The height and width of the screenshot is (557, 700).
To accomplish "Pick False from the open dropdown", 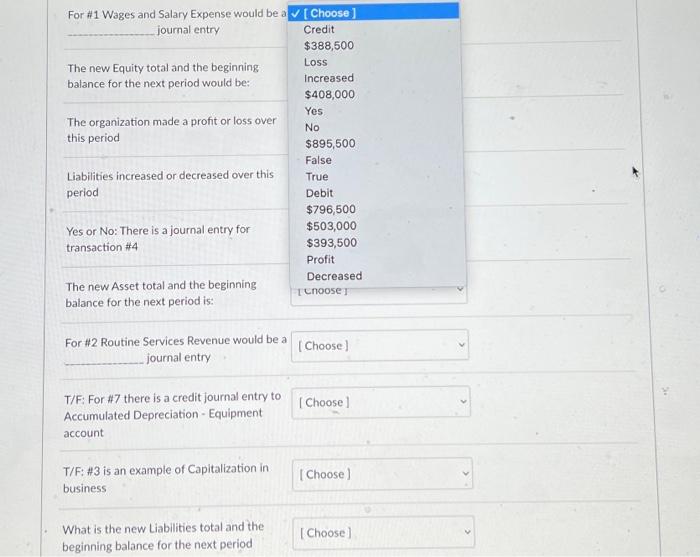I will pos(318,160).
